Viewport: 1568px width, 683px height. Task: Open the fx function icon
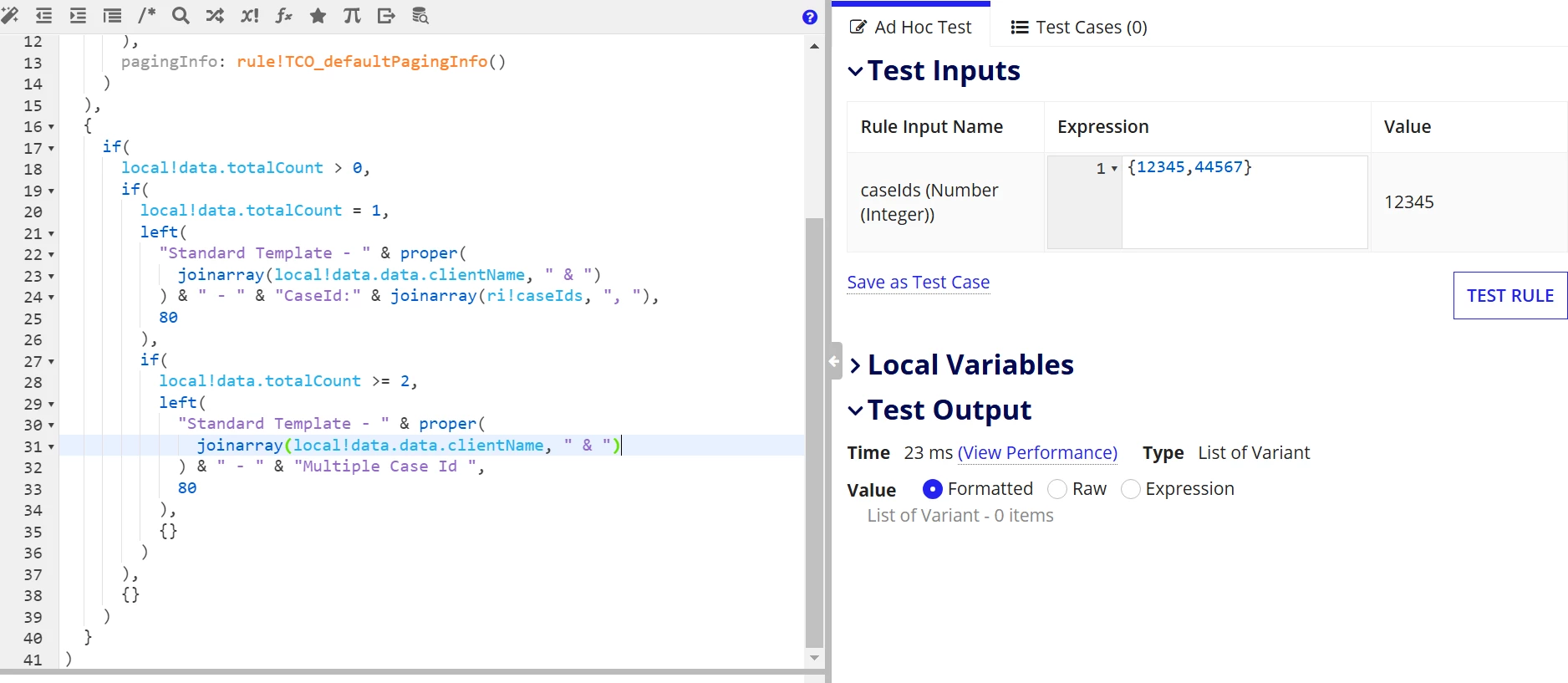[x=283, y=15]
